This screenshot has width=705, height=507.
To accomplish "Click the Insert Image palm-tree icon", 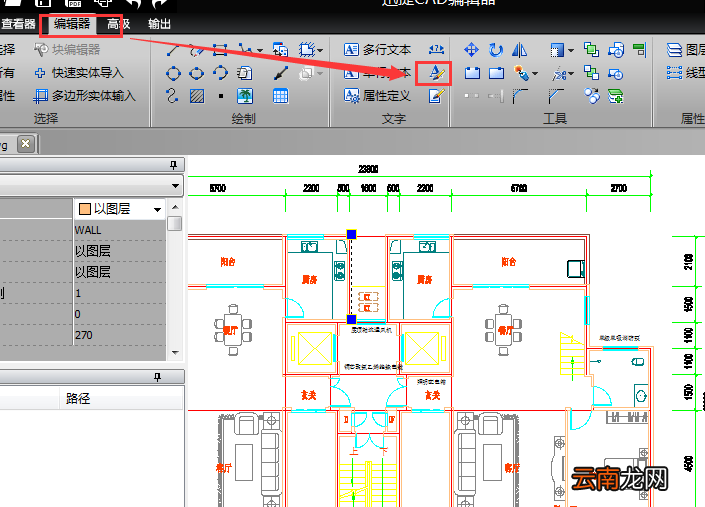I will (245, 96).
